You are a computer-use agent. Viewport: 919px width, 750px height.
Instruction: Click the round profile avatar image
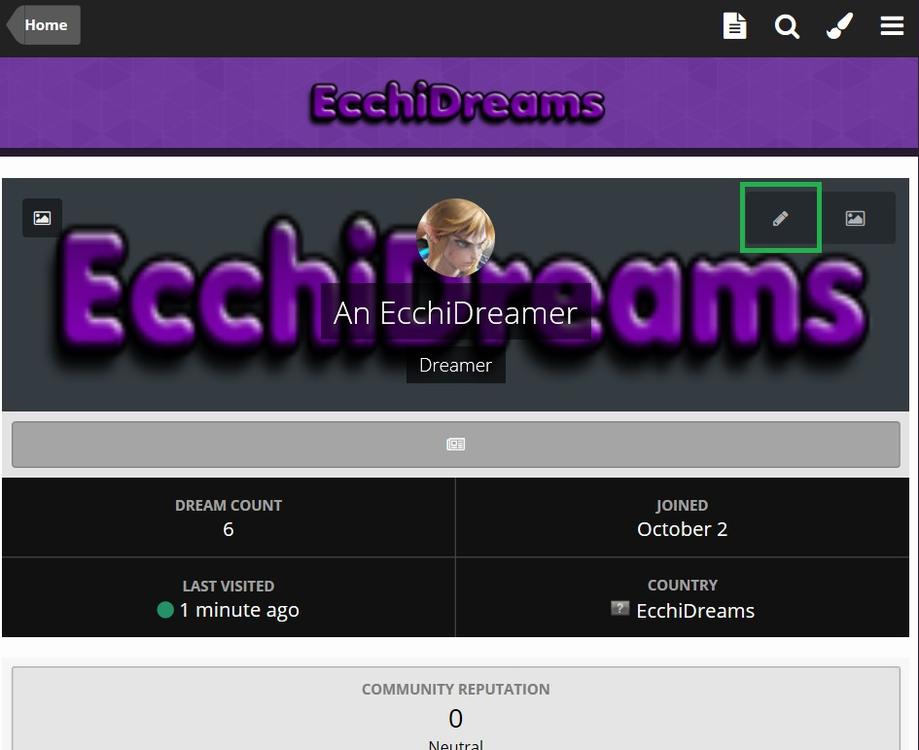[x=455, y=237]
